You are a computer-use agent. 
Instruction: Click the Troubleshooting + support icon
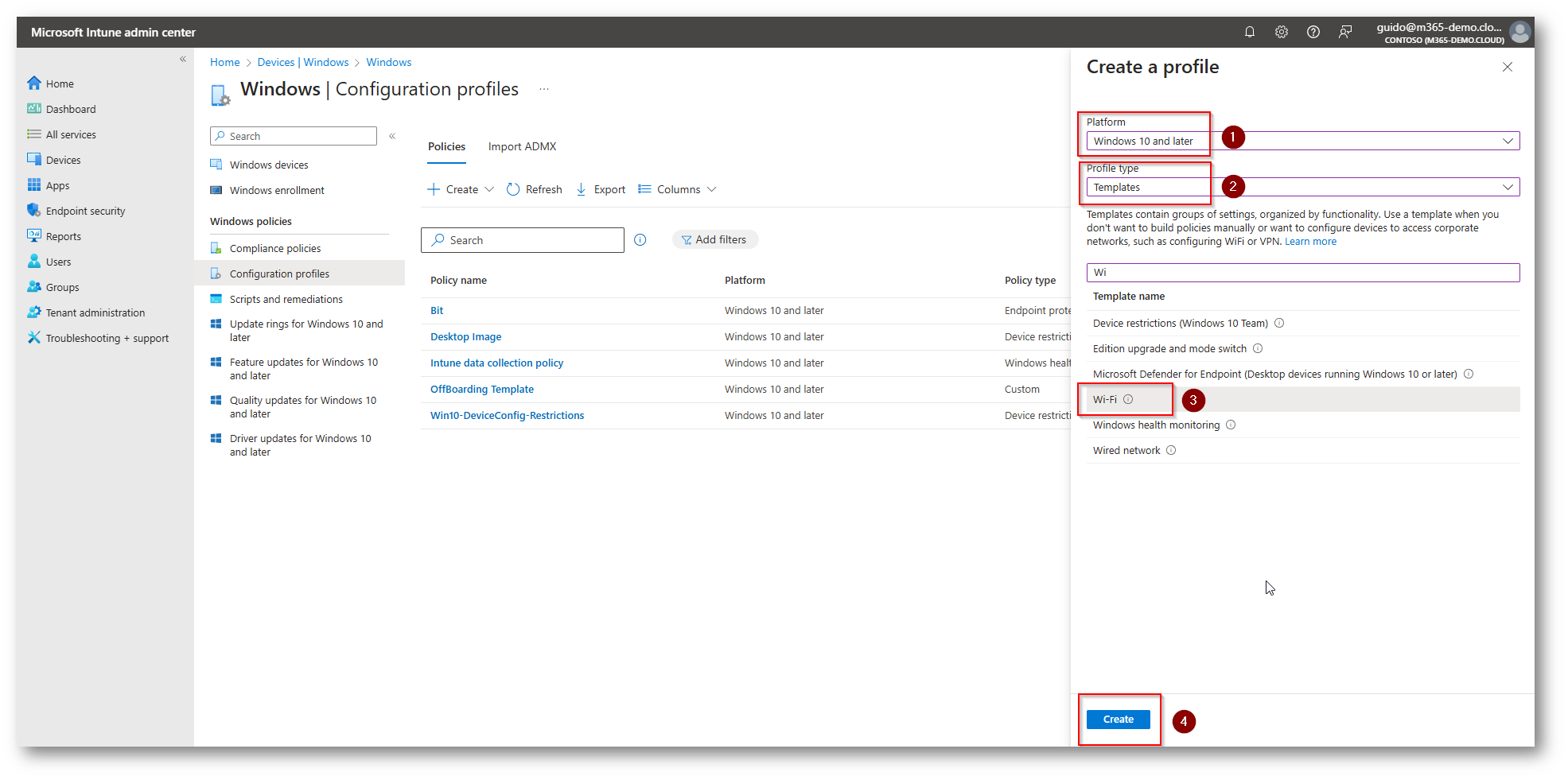(33, 337)
